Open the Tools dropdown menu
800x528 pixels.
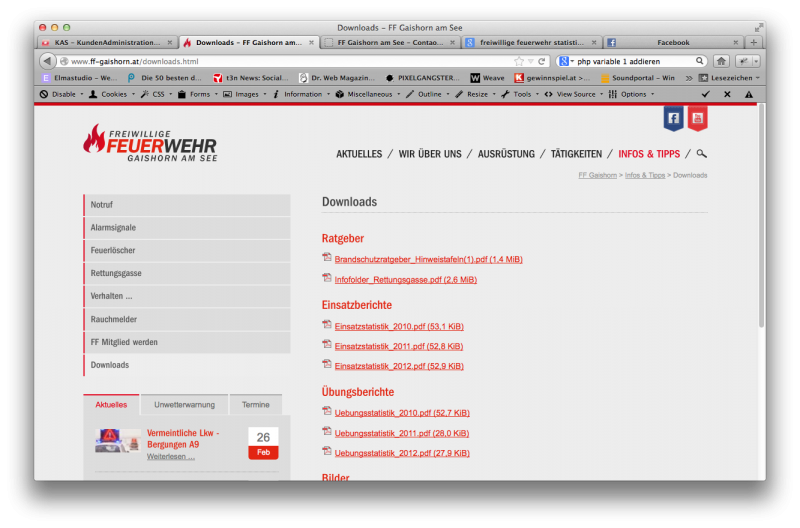click(520, 94)
